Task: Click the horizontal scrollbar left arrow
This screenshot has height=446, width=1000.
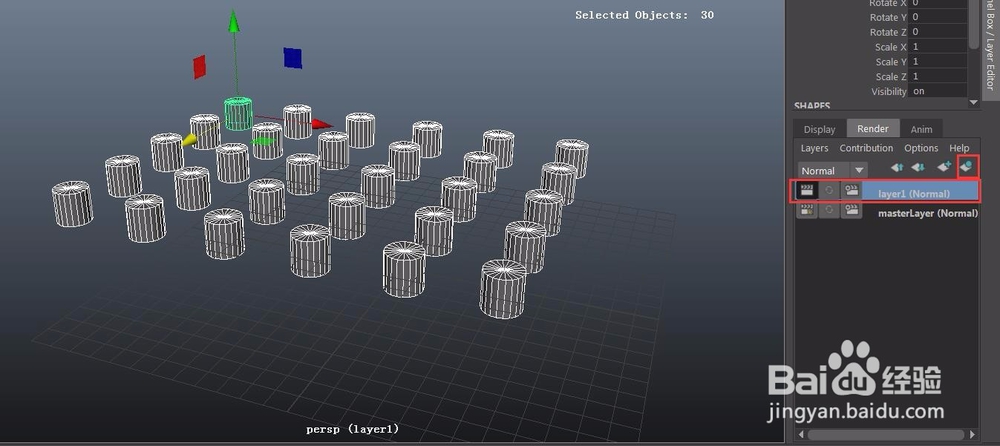Action: [x=799, y=435]
